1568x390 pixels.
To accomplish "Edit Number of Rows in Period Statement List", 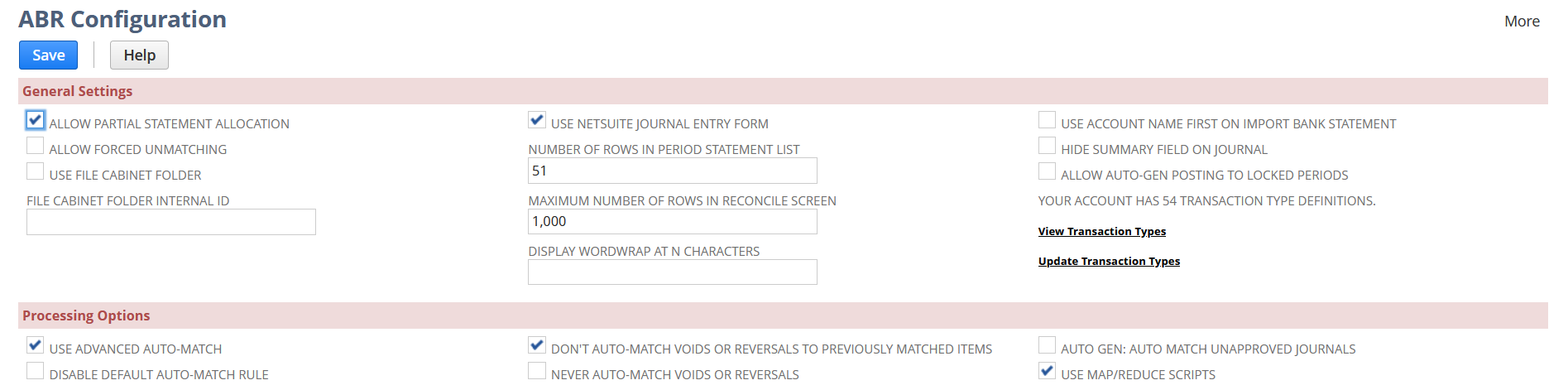I will pyautogui.click(x=672, y=171).
